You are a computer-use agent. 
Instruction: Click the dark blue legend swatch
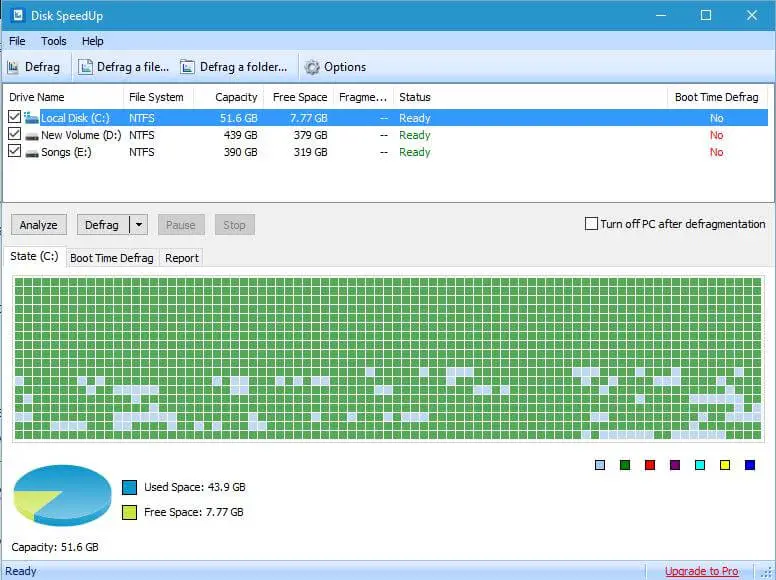pyautogui.click(x=750, y=465)
